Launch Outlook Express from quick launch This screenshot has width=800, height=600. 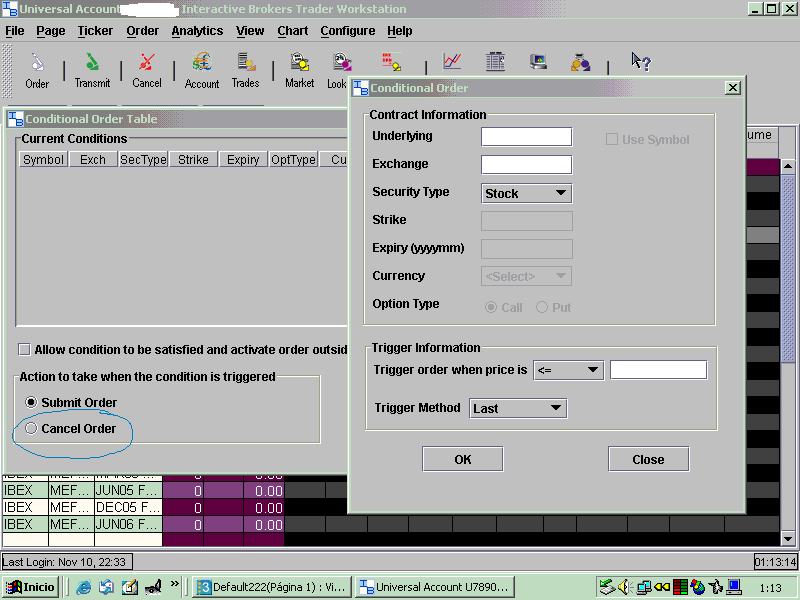pyautogui.click(x=107, y=587)
